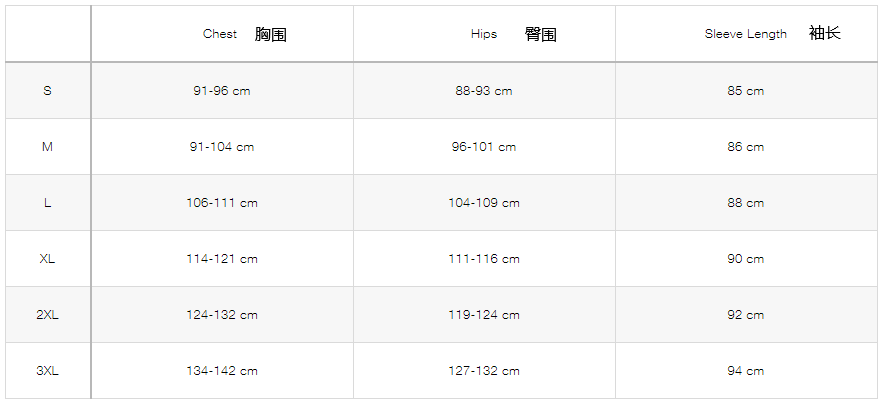882x403 pixels.
Task: Click the 106-111 cm chest cell
Action: (x=222, y=203)
